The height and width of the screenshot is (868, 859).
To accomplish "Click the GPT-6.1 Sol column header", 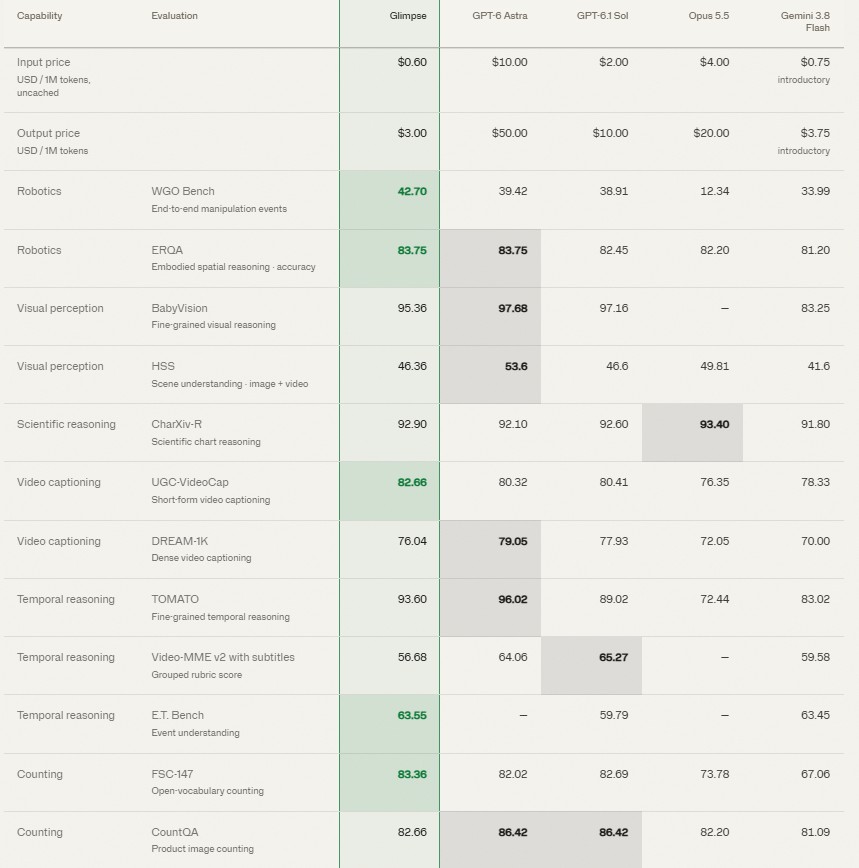I will (602, 16).
